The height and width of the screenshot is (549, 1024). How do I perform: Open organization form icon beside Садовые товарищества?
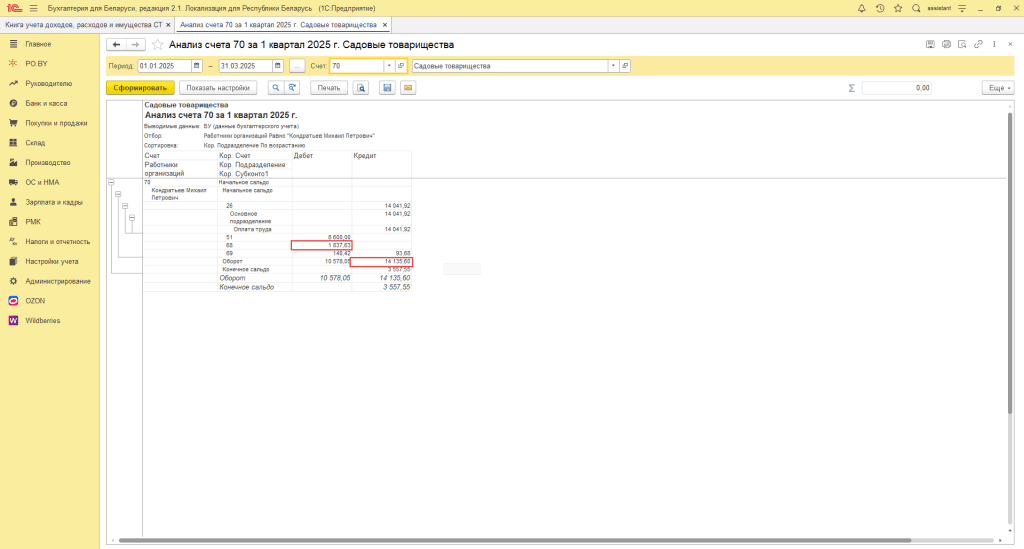click(625, 66)
